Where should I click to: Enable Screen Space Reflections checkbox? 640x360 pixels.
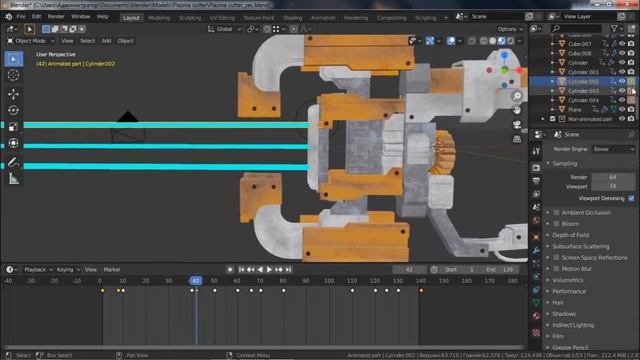pos(556,258)
